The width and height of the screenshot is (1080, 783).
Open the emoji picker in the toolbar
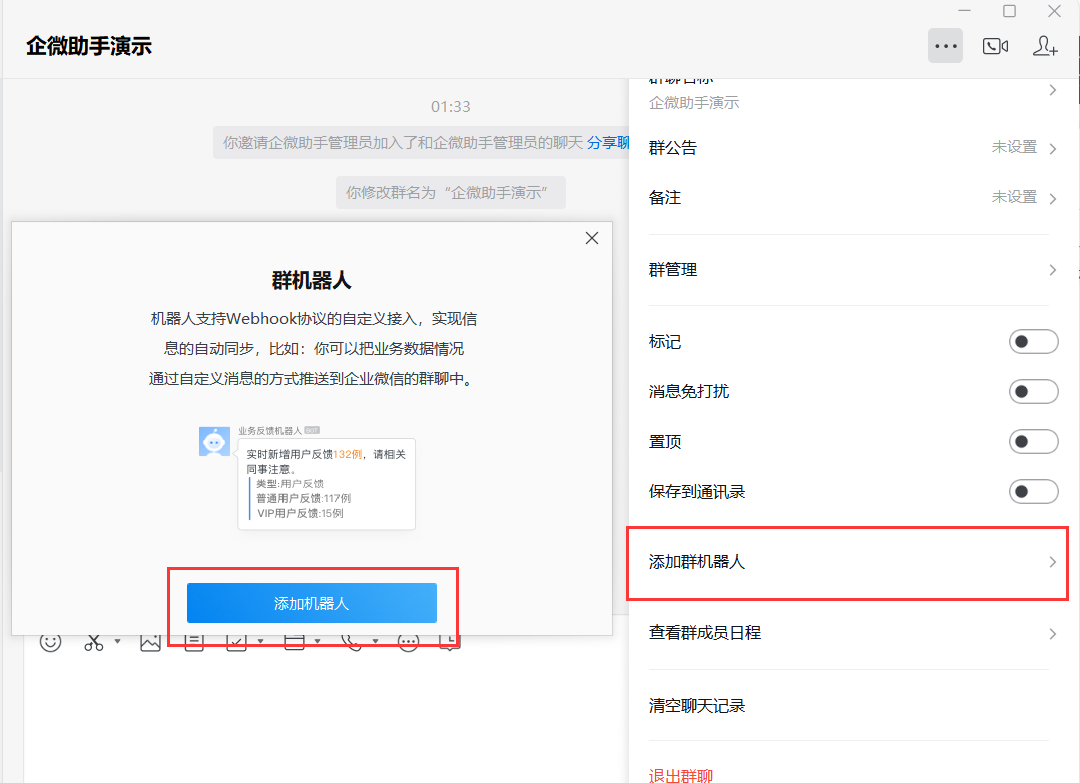tap(50, 643)
